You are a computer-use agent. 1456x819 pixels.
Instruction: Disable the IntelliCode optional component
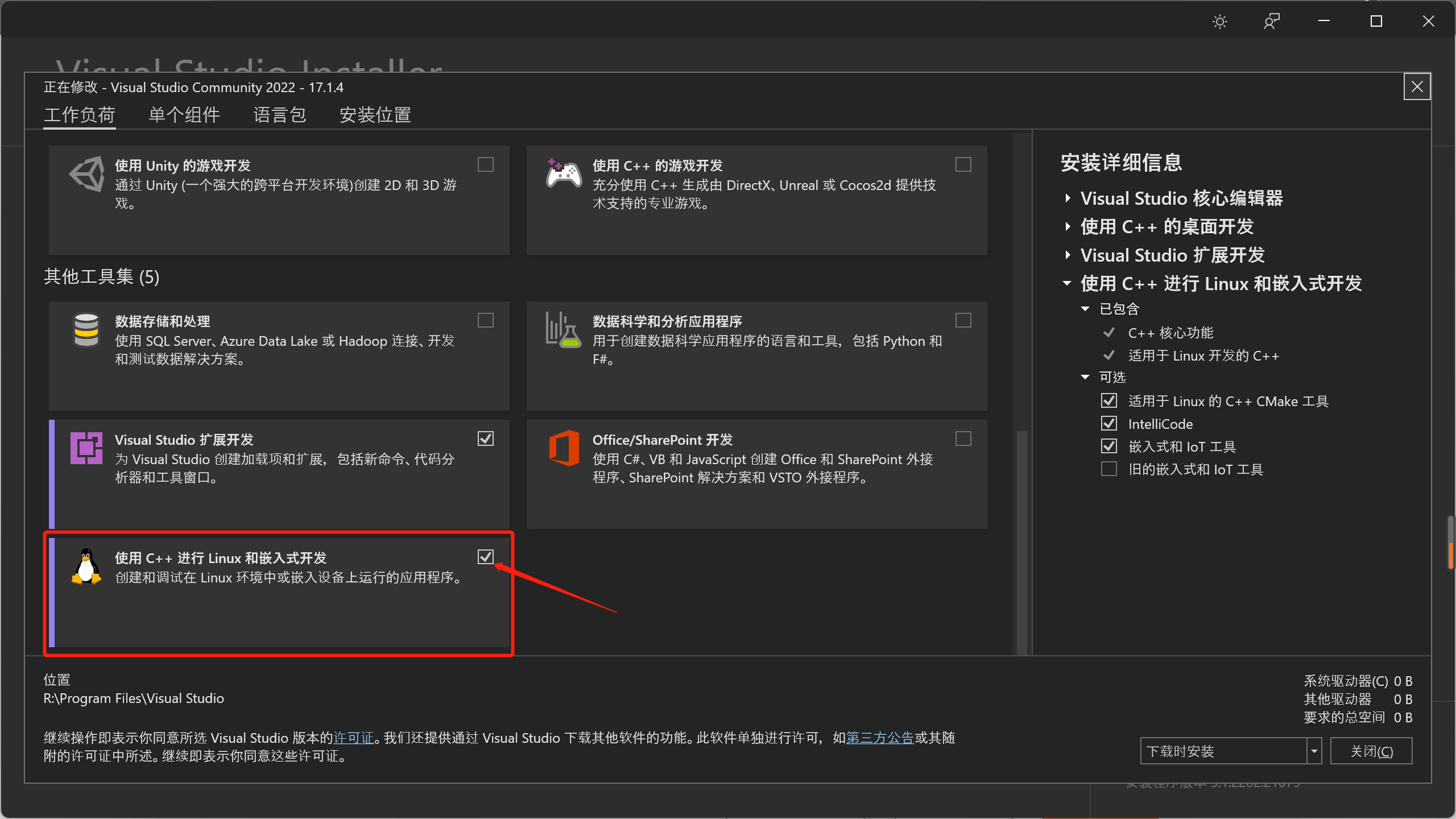tap(1109, 423)
